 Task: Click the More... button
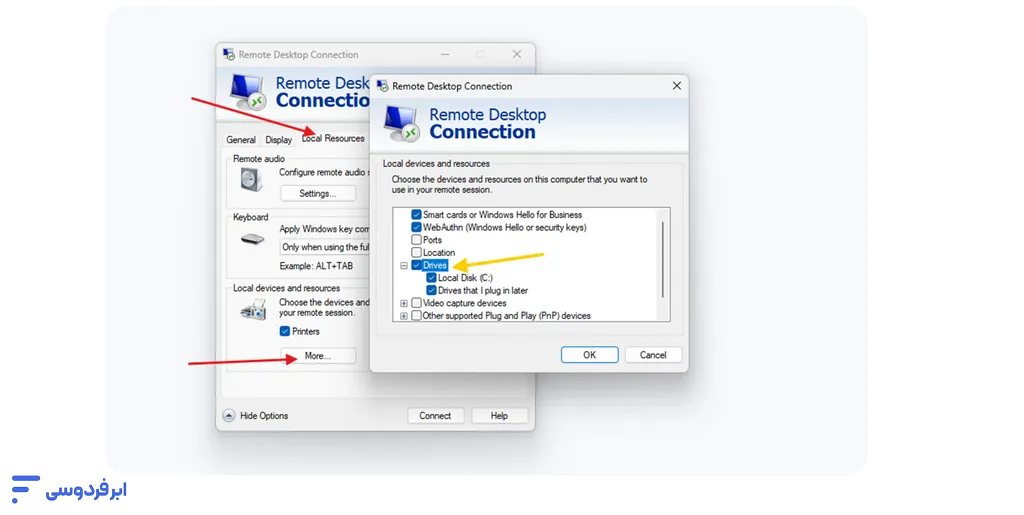pos(318,356)
